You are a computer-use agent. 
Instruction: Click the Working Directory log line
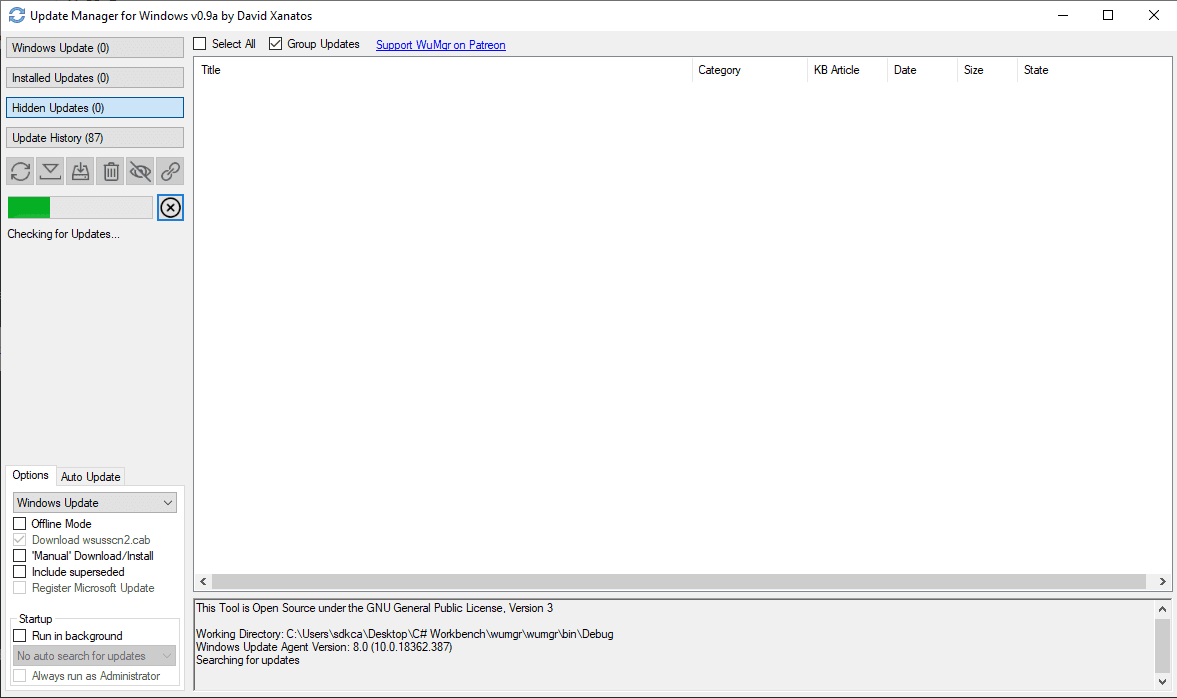pyautogui.click(x=405, y=634)
